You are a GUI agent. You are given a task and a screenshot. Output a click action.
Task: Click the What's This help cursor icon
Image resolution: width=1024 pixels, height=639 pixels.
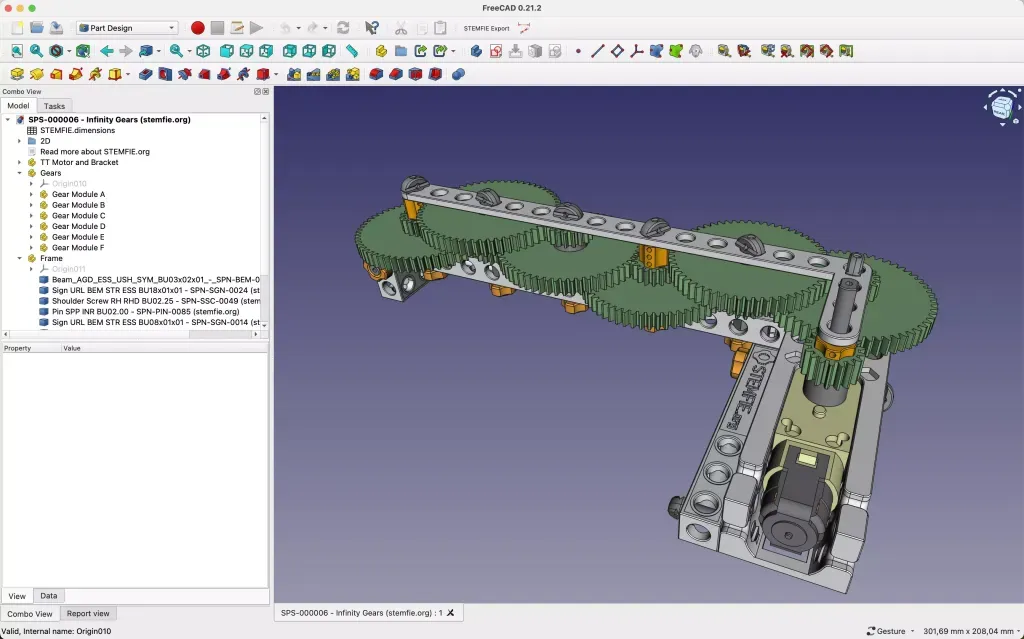pyautogui.click(x=372, y=28)
